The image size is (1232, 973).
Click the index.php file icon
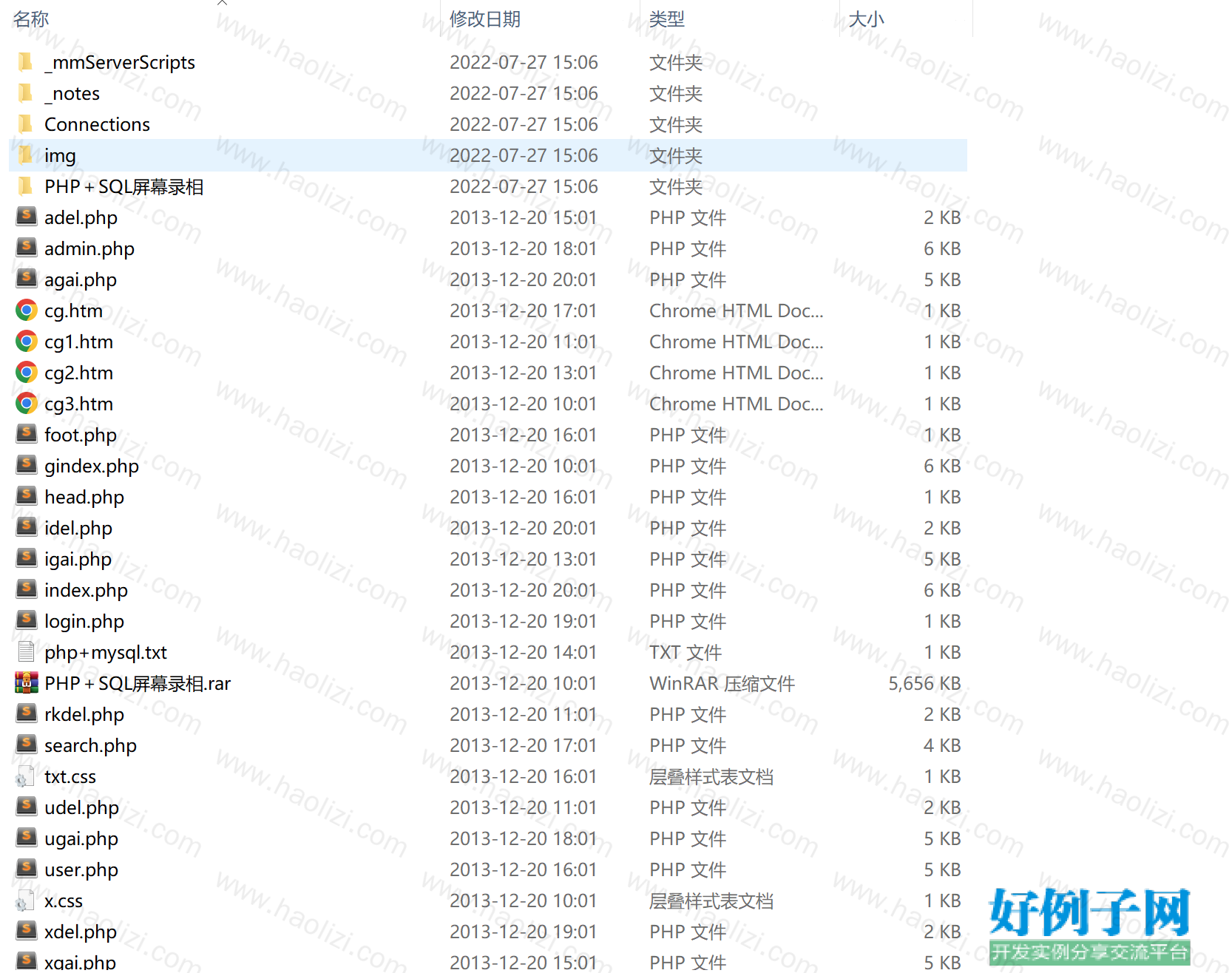tap(27, 589)
